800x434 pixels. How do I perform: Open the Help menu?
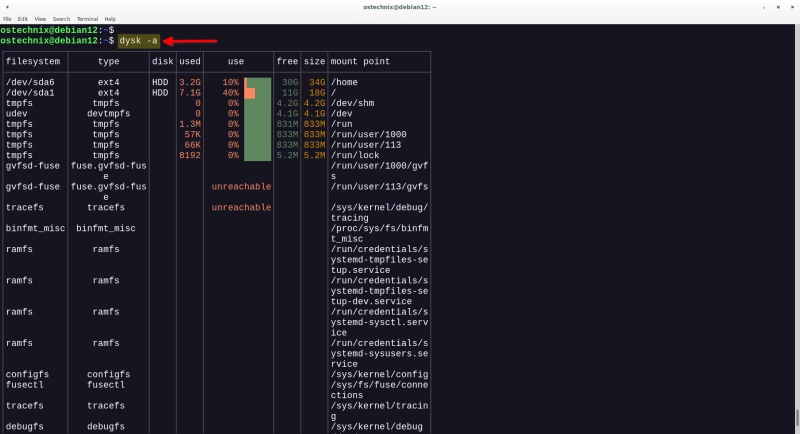pyautogui.click(x=110, y=19)
